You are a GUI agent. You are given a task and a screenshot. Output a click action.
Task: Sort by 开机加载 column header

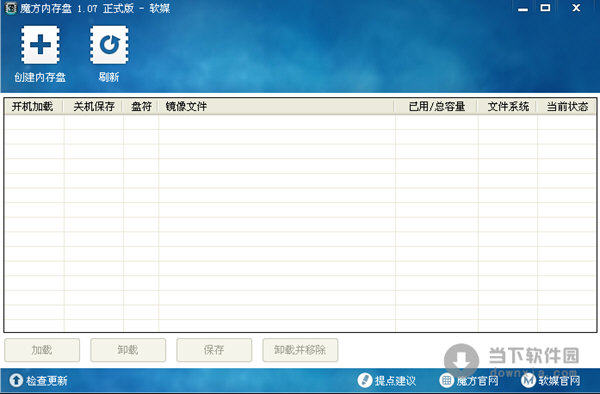coord(34,106)
